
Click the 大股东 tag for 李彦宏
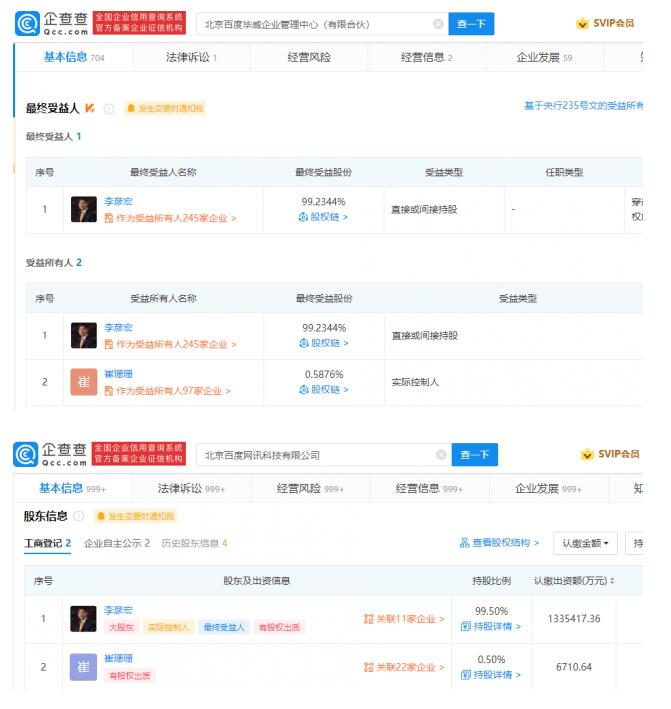coord(122,627)
